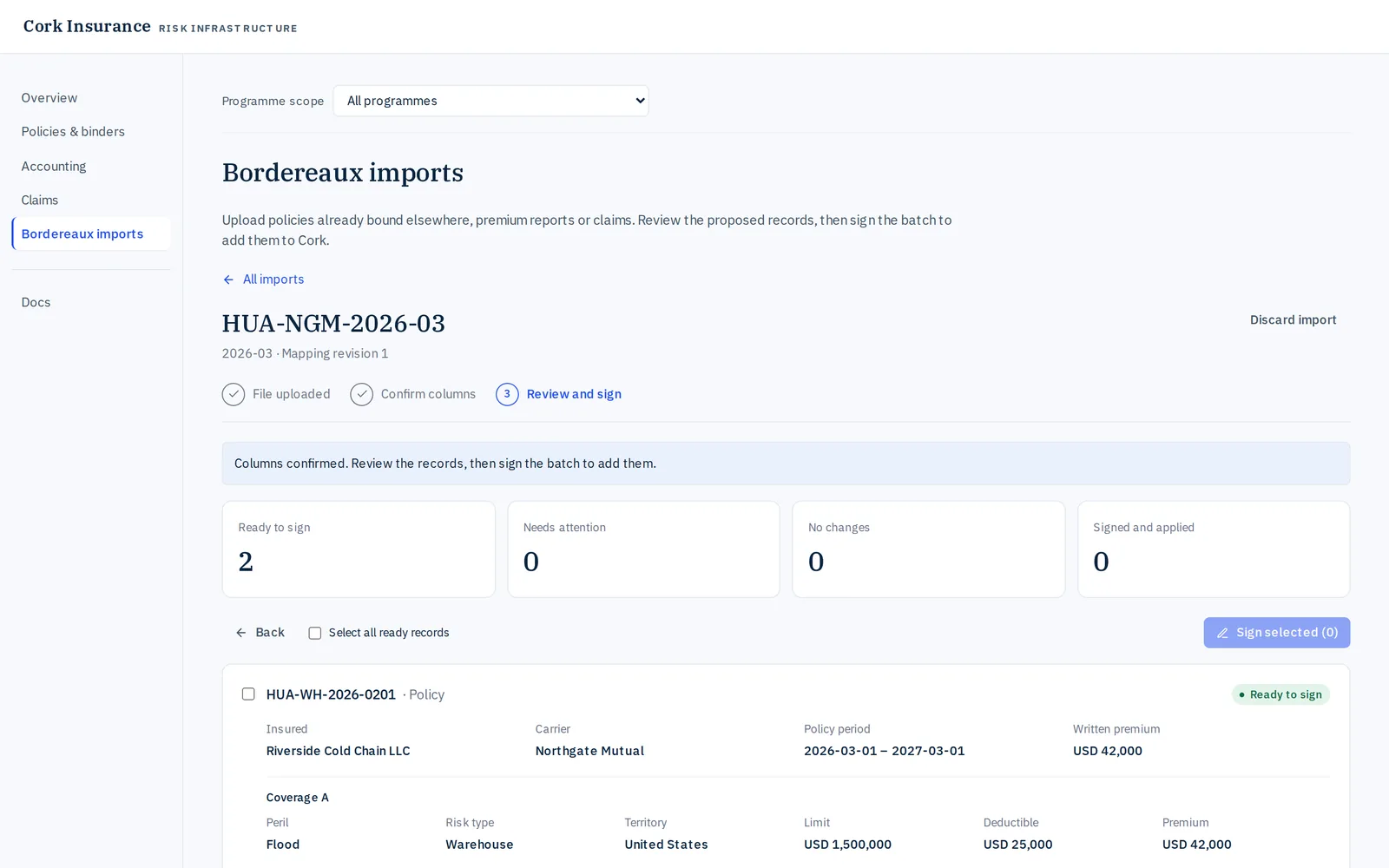Click the Ready to sign status badge
1389x868 pixels.
tap(1280, 694)
